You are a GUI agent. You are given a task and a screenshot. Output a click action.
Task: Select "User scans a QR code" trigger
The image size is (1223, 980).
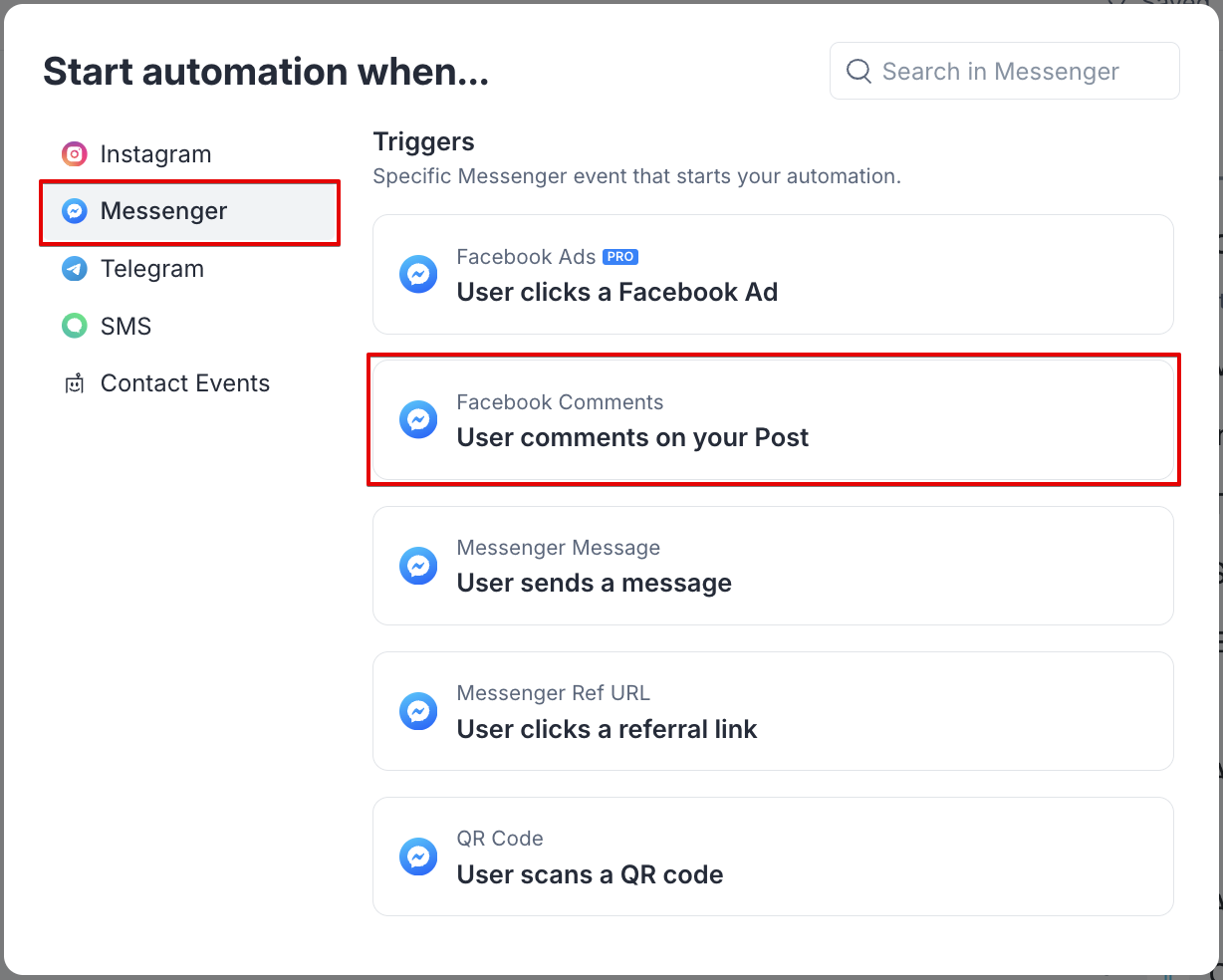pyautogui.click(x=773, y=857)
